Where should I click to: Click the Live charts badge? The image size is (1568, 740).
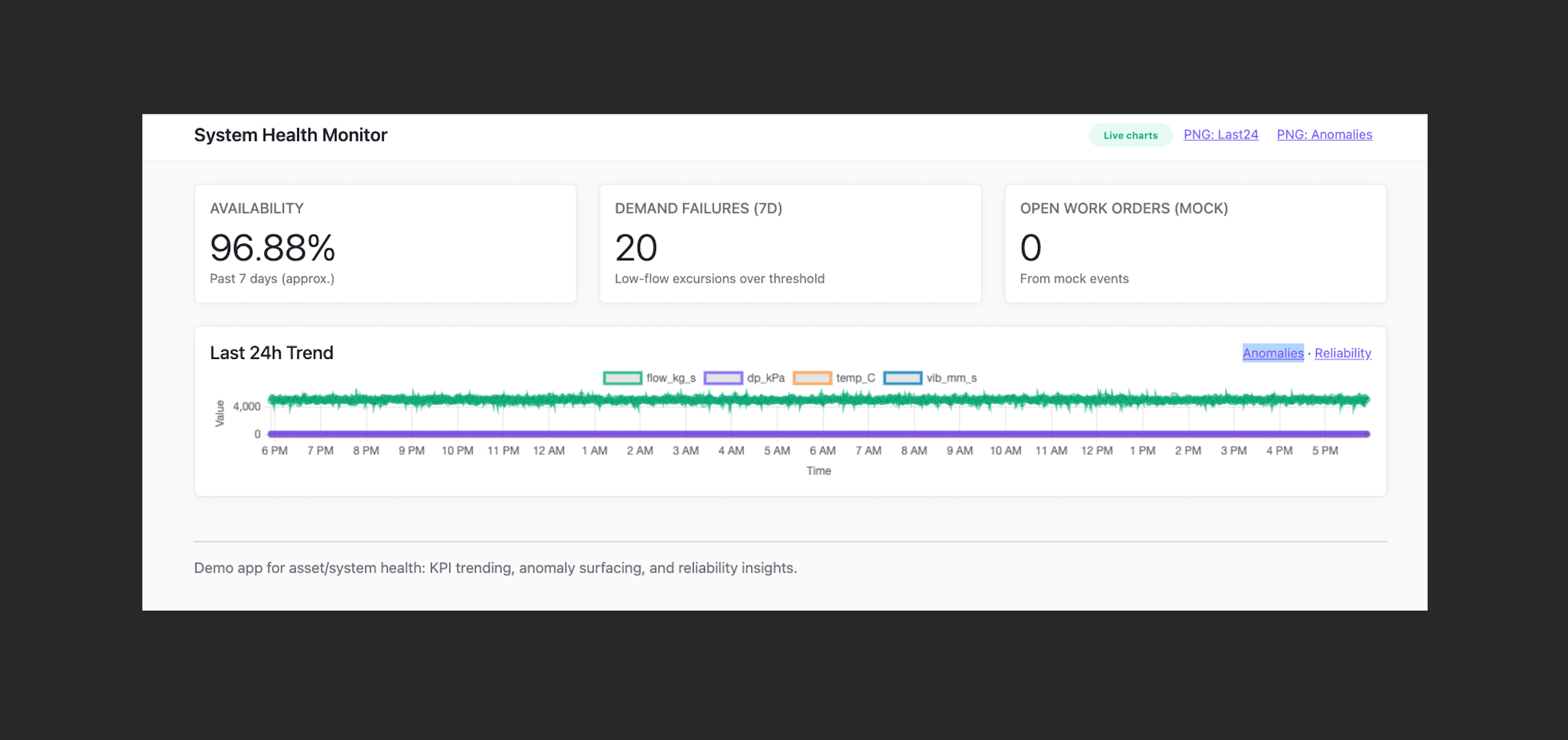[x=1130, y=135]
